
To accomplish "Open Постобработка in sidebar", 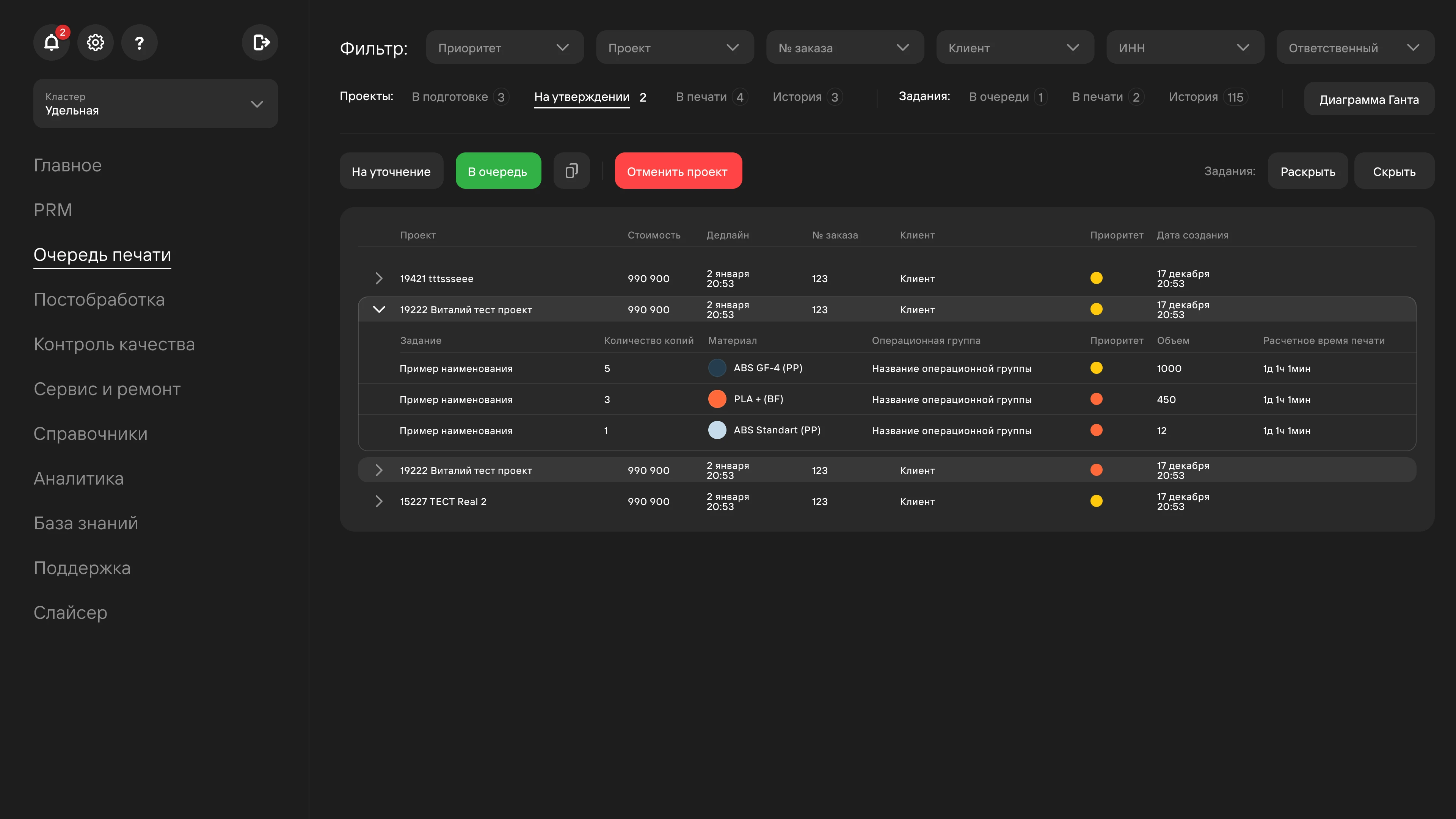I will click(x=99, y=300).
